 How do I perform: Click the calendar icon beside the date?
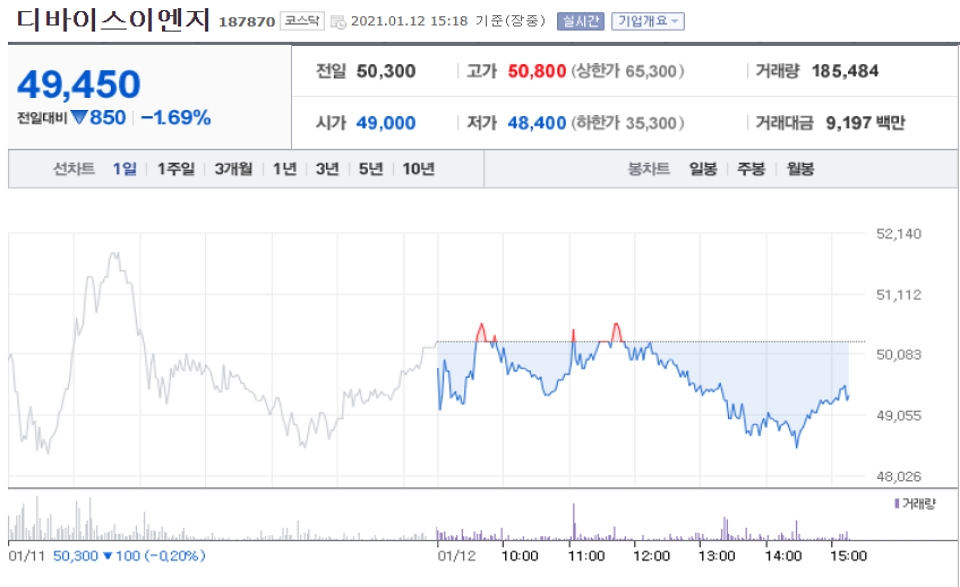pos(338,22)
